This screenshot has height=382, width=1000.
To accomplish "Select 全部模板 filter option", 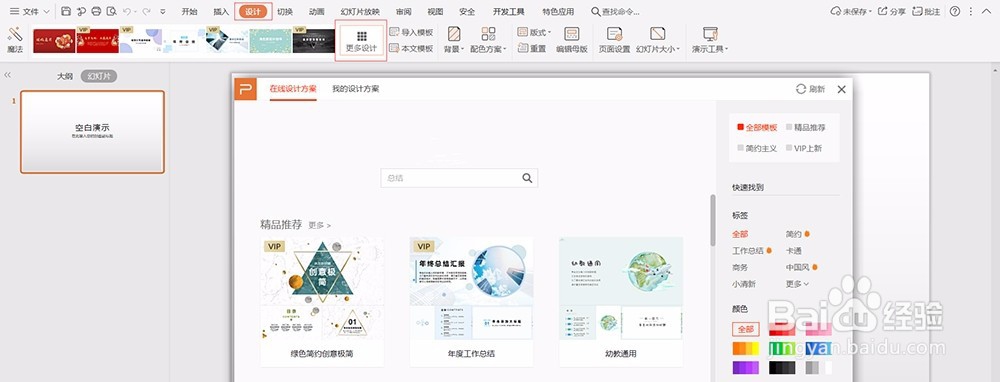I will point(757,128).
